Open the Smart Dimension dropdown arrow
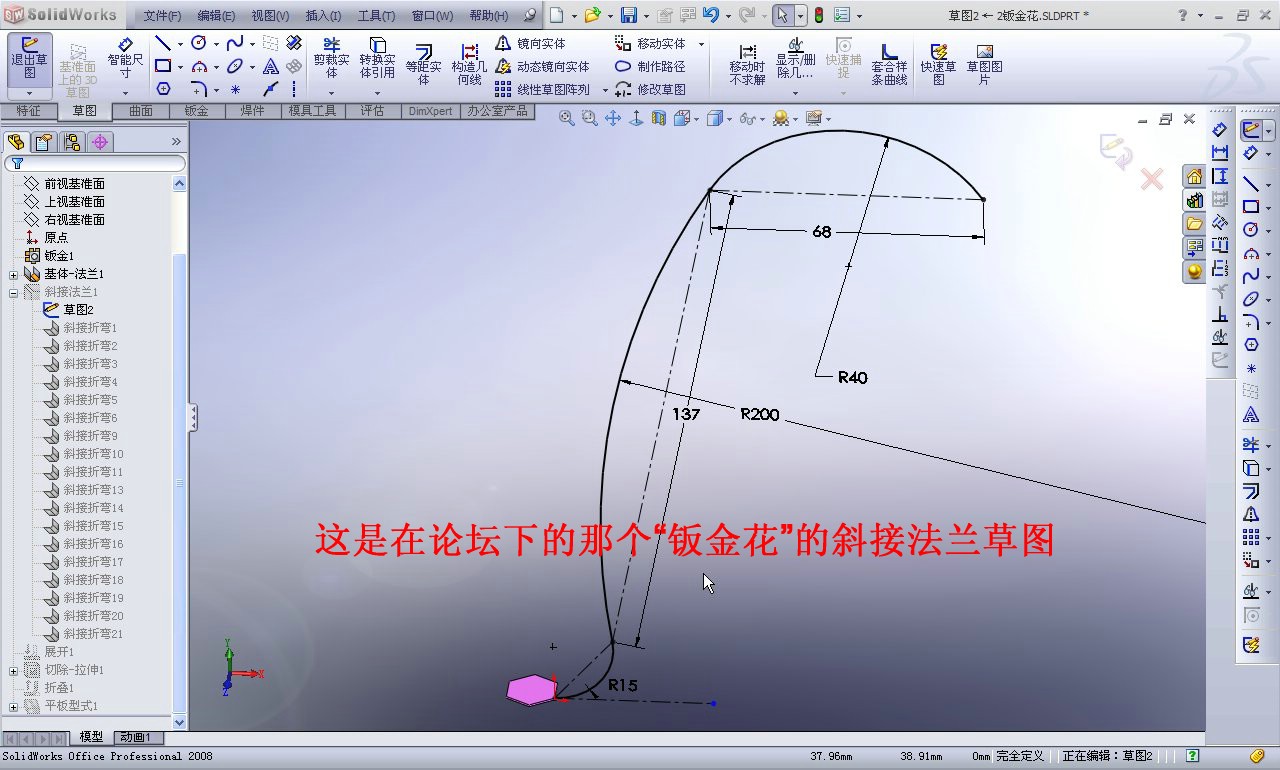1280x770 pixels. [x=125, y=93]
